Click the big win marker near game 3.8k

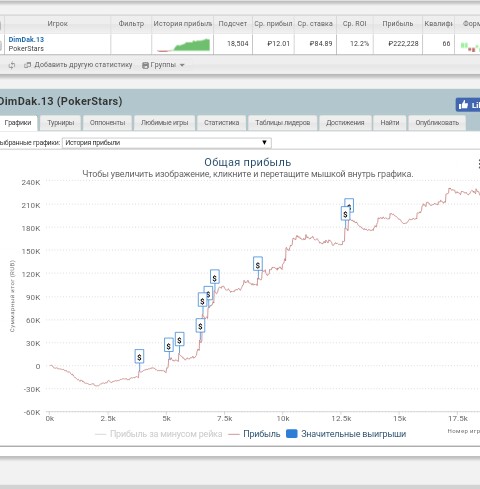[139, 357]
